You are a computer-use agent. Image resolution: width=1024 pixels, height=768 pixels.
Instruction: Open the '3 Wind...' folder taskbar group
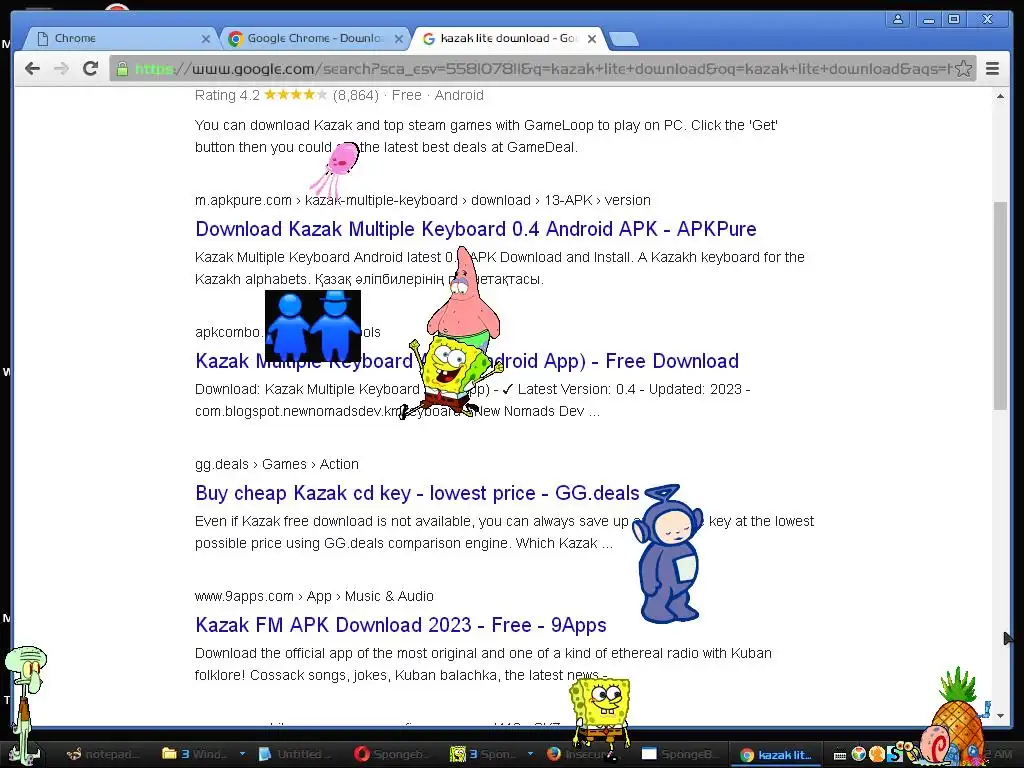click(x=194, y=754)
